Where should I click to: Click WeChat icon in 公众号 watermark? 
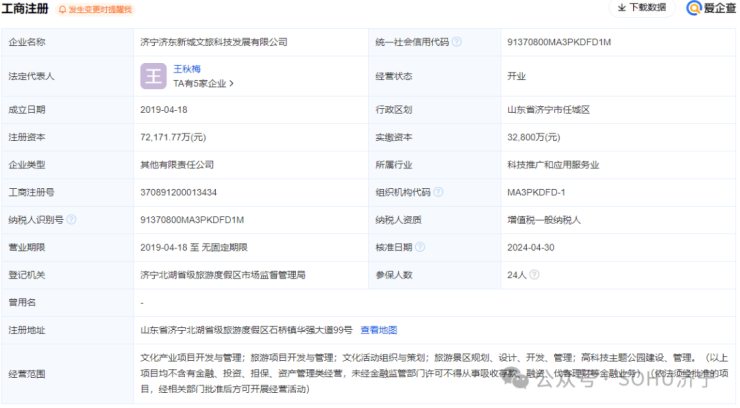tap(518, 381)
